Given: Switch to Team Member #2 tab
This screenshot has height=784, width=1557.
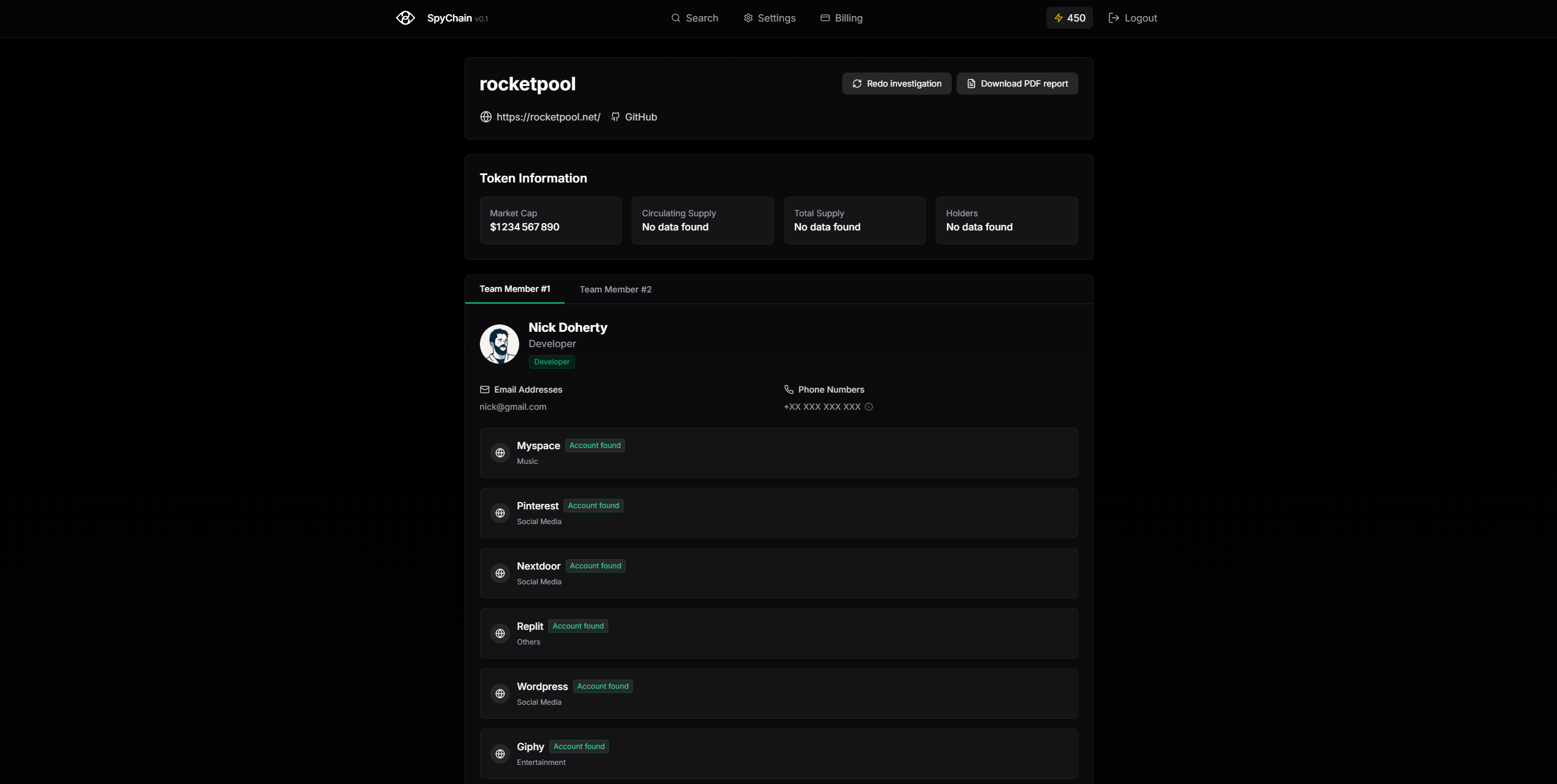Looking at the screenshot, I should pyautogui.click(x=615, y=289).
